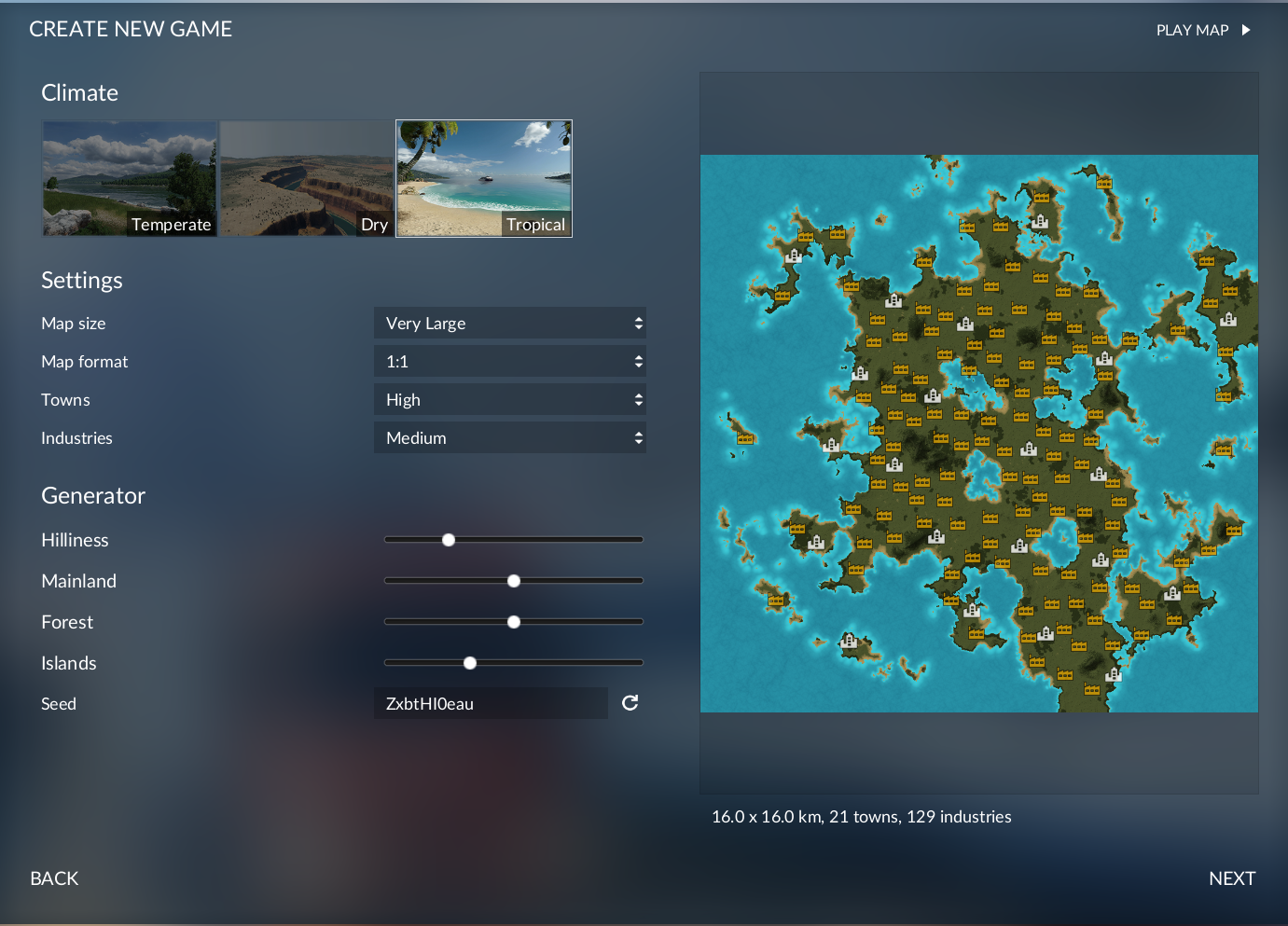Go BACK to previous screen
The image size is (1288, 926).
click(x=54, y=878)
